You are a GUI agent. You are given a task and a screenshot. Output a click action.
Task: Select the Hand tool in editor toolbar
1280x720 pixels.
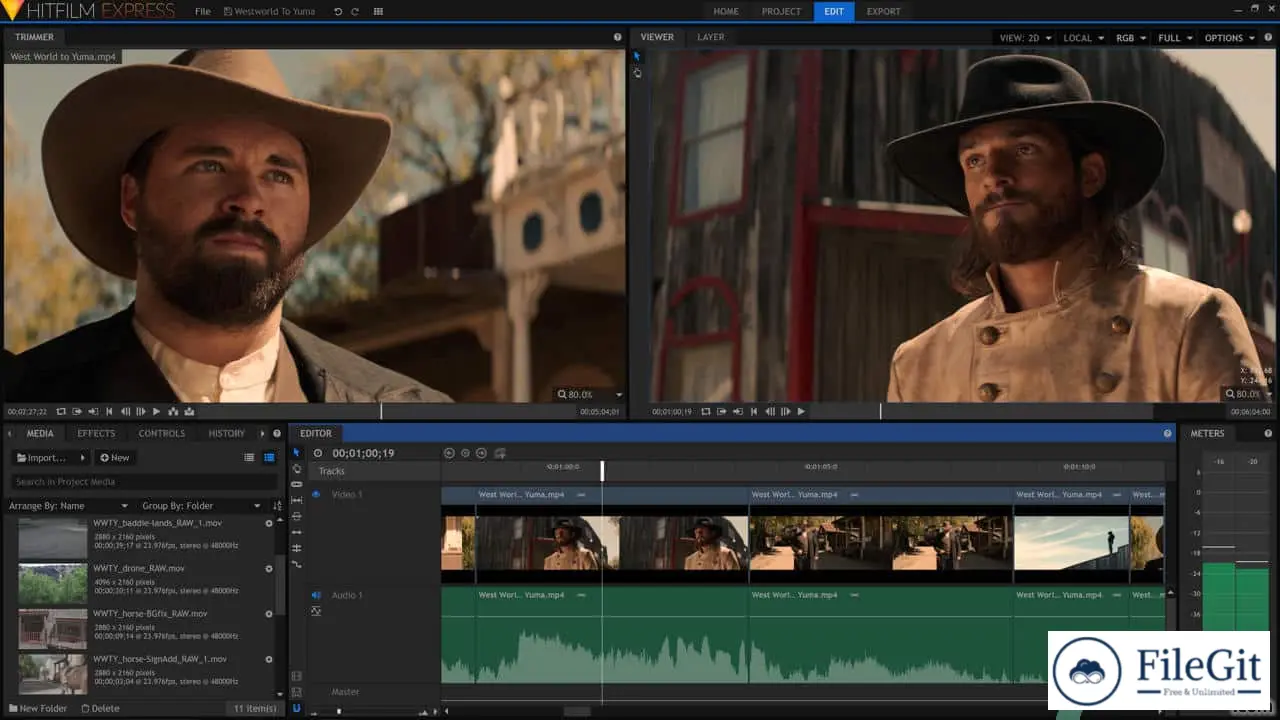[x=296, y=469]
